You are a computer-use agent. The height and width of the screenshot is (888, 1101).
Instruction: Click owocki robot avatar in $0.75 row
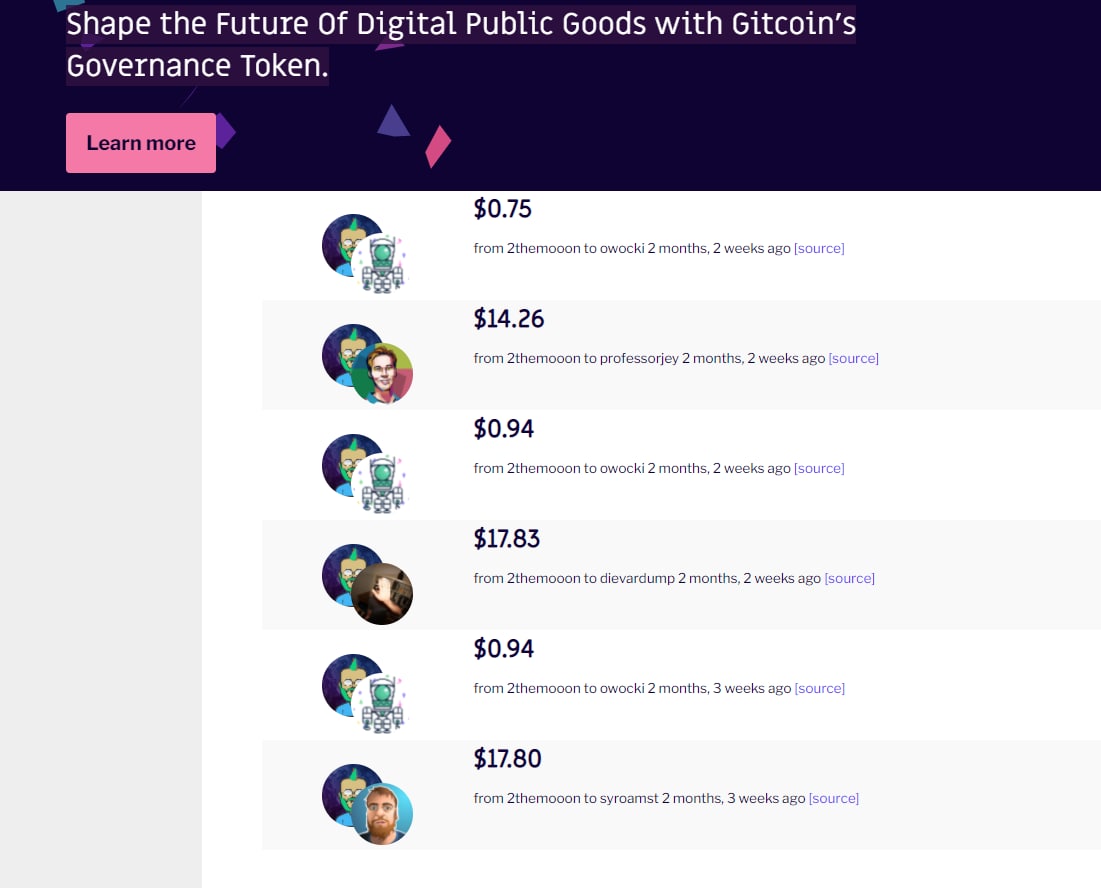point(382,264)
